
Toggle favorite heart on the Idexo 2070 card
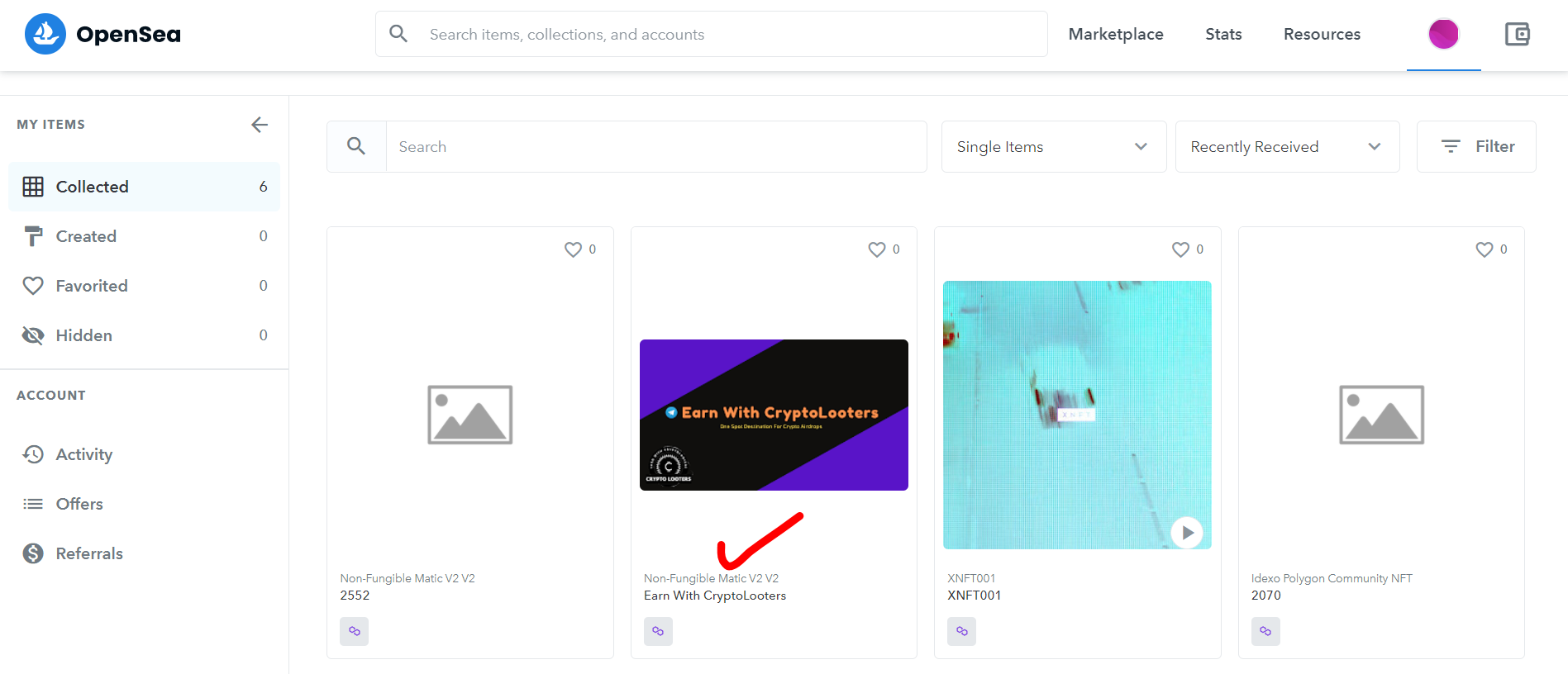click(1485, 249)
